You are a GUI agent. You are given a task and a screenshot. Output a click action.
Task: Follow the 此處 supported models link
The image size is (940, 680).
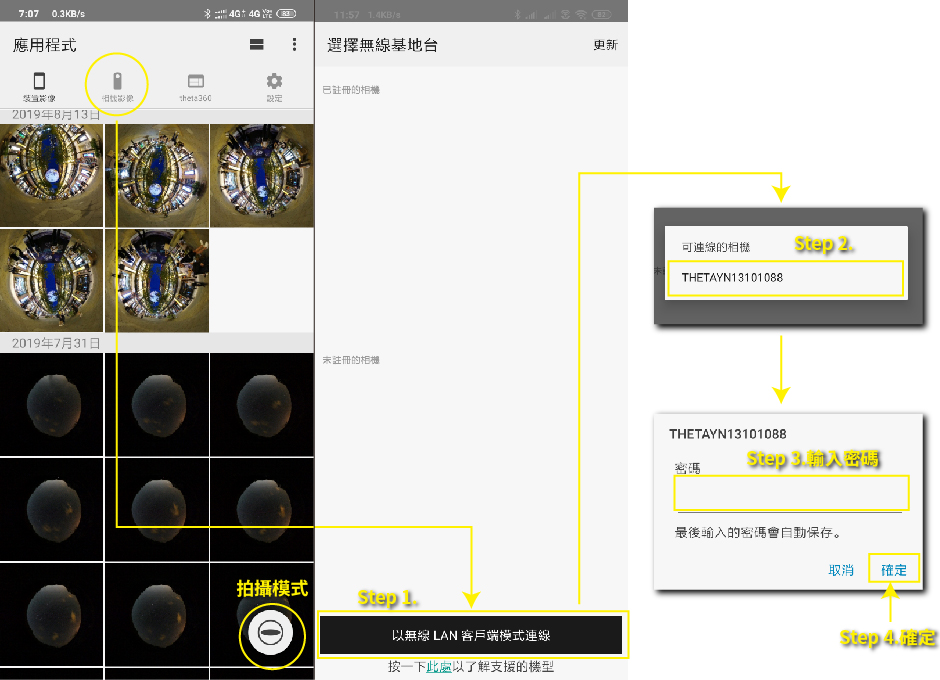coord(438,667)
